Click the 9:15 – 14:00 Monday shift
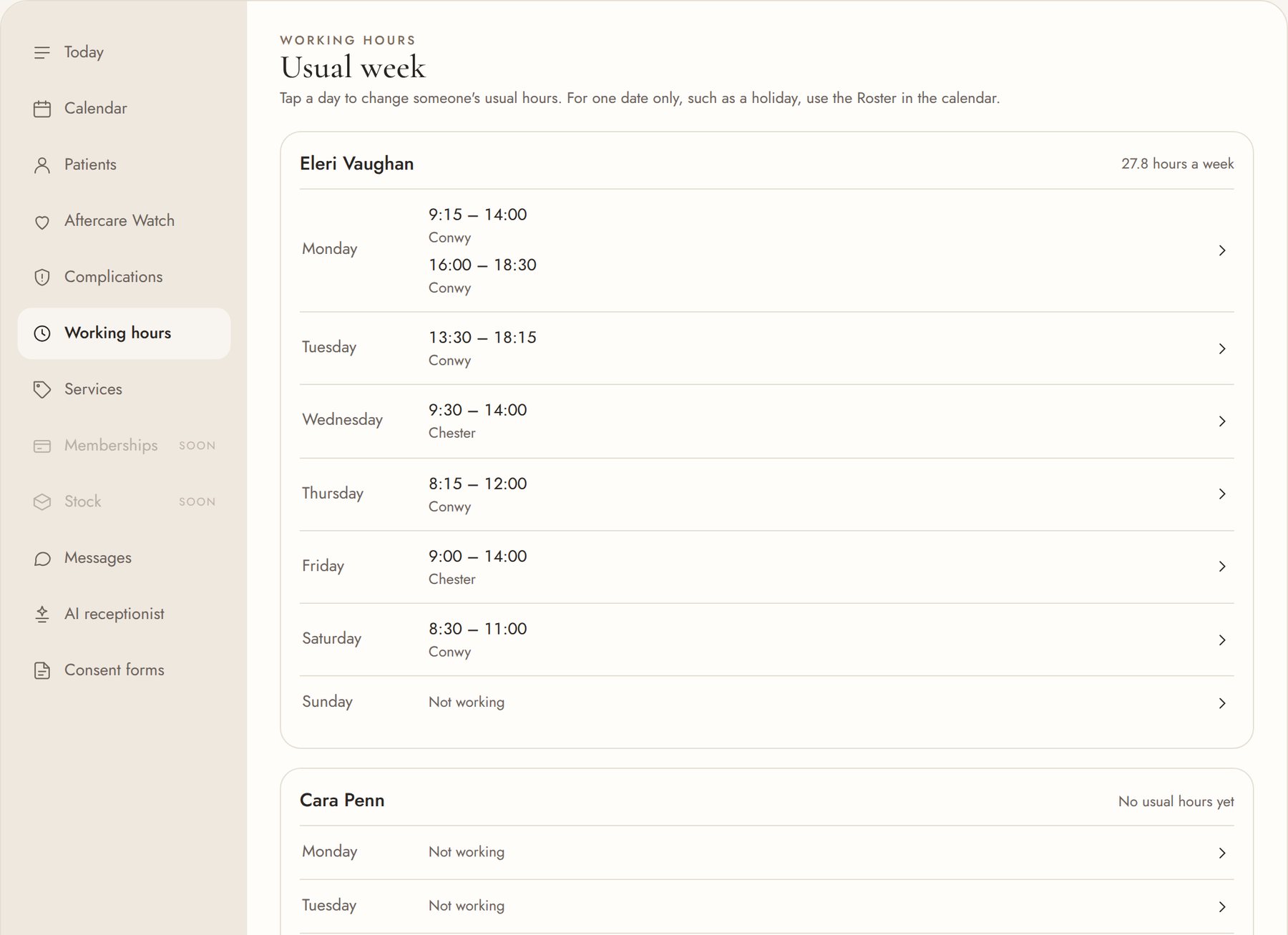 point(477,215)
